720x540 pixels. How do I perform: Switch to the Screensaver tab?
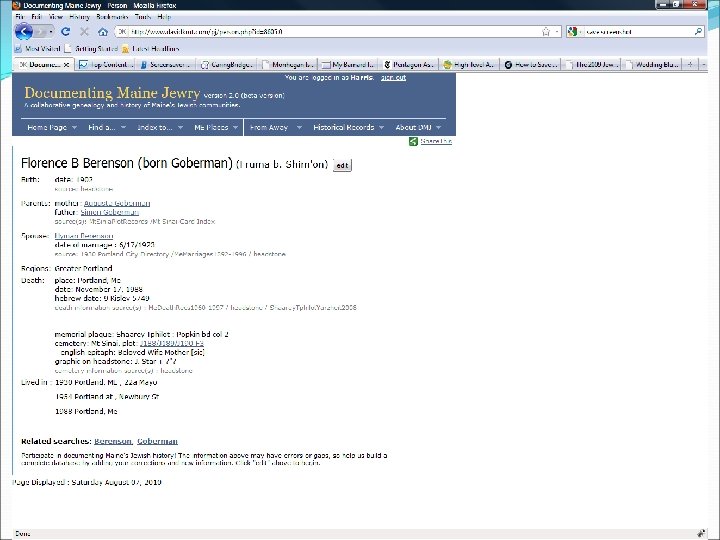pos(166,65)
